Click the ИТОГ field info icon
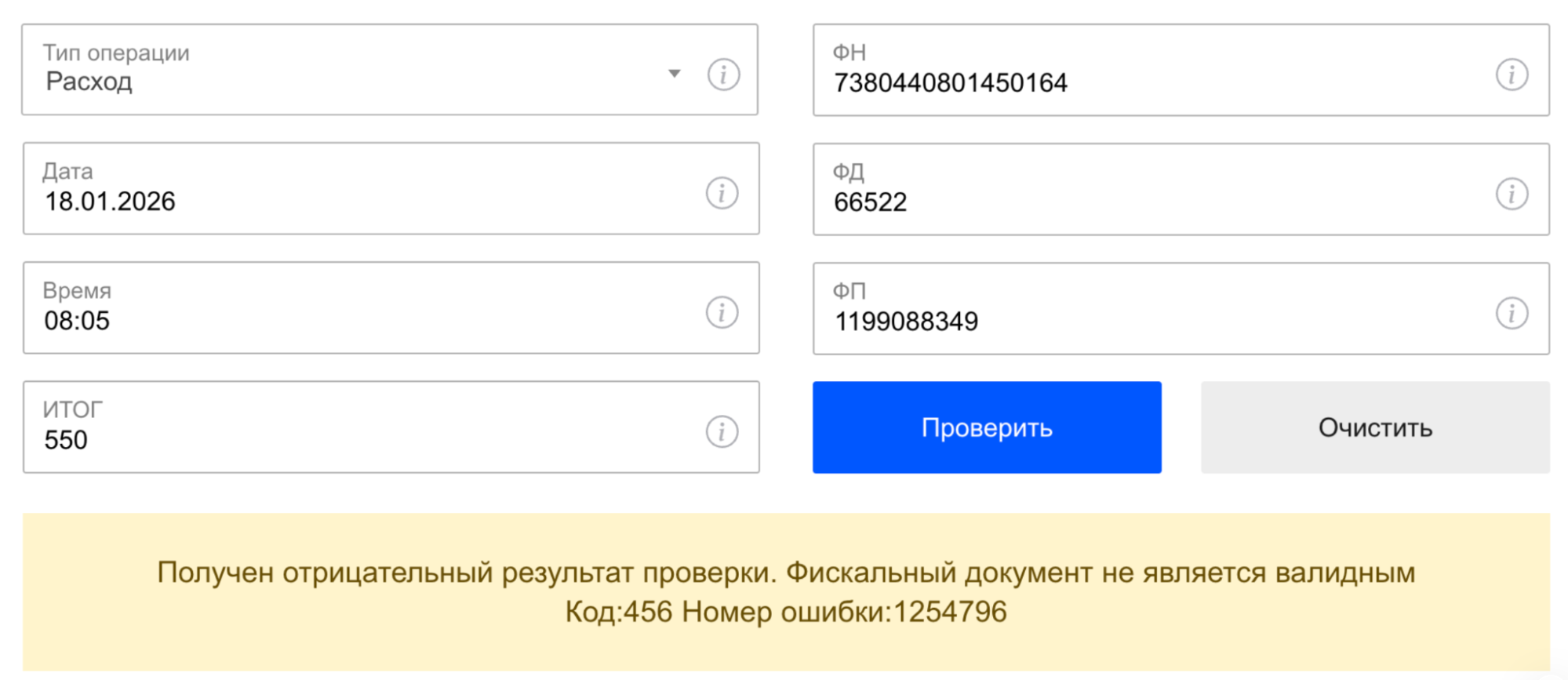1568x680 pixels. click(722, 431)
